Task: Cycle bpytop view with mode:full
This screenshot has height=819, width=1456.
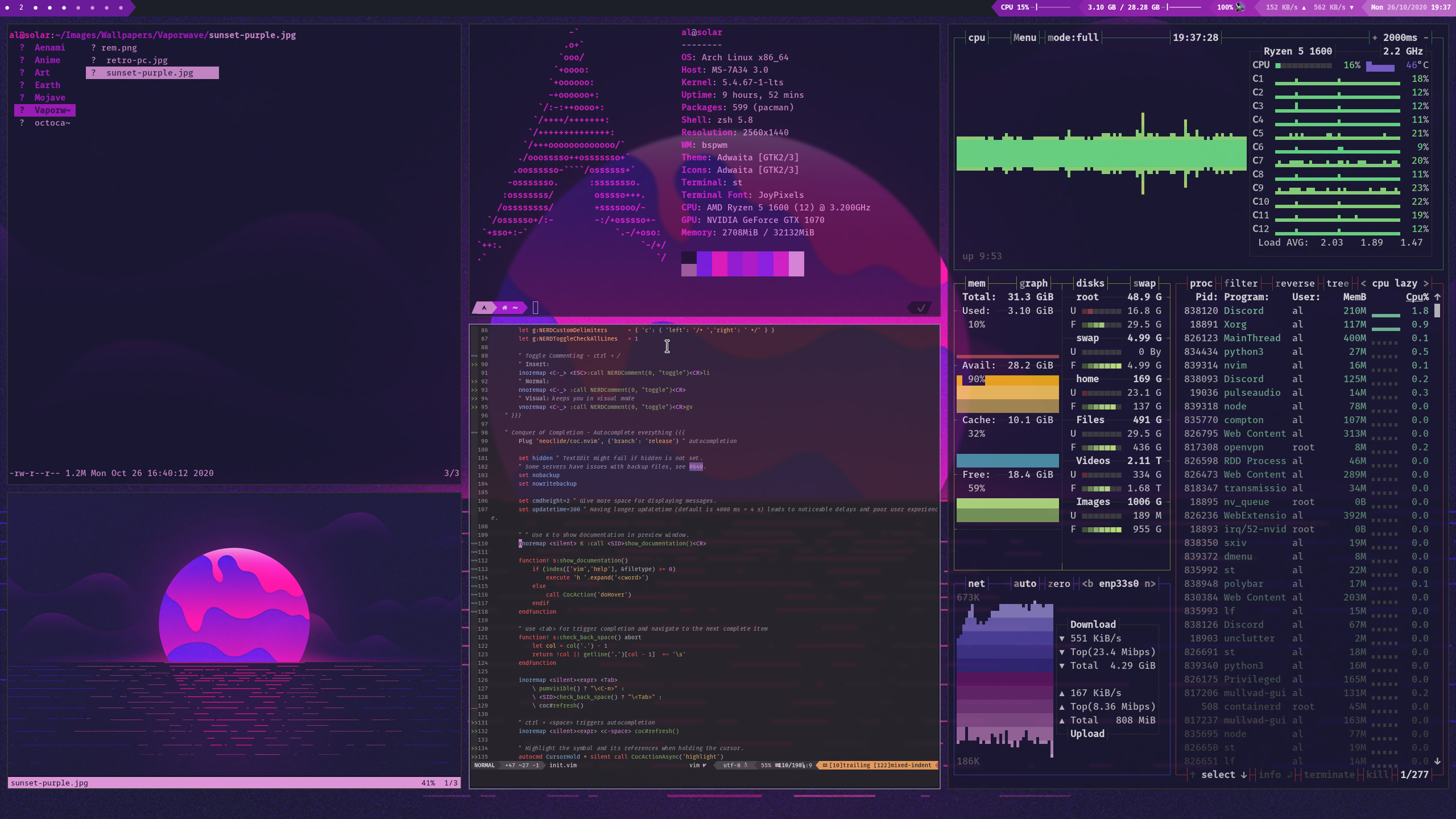Action: 1073,38
